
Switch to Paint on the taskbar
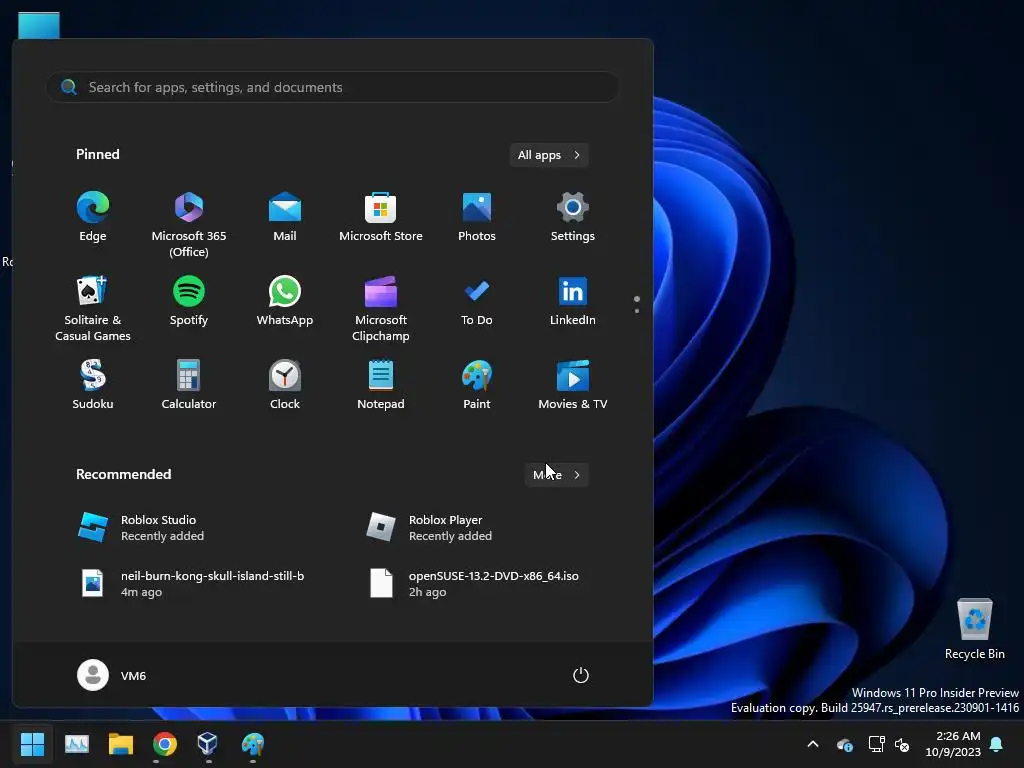tap(253, 744)
